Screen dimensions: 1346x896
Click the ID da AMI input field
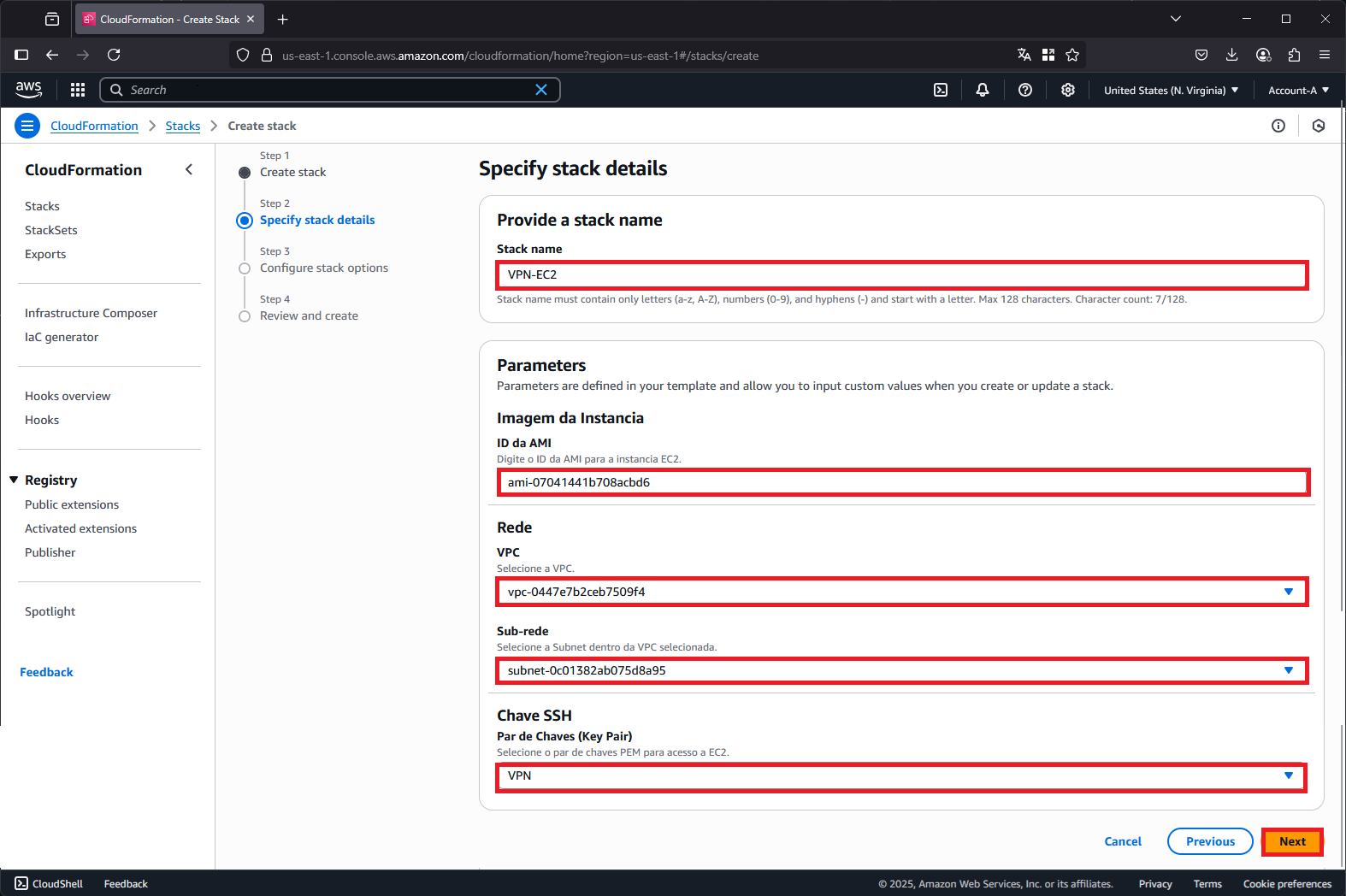click(x=903, y=482)
